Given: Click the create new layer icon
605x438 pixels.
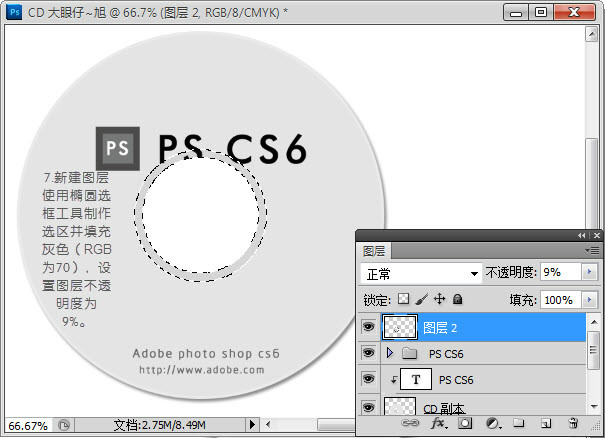Looking at the screenshot, I should [x=545, y=424].
